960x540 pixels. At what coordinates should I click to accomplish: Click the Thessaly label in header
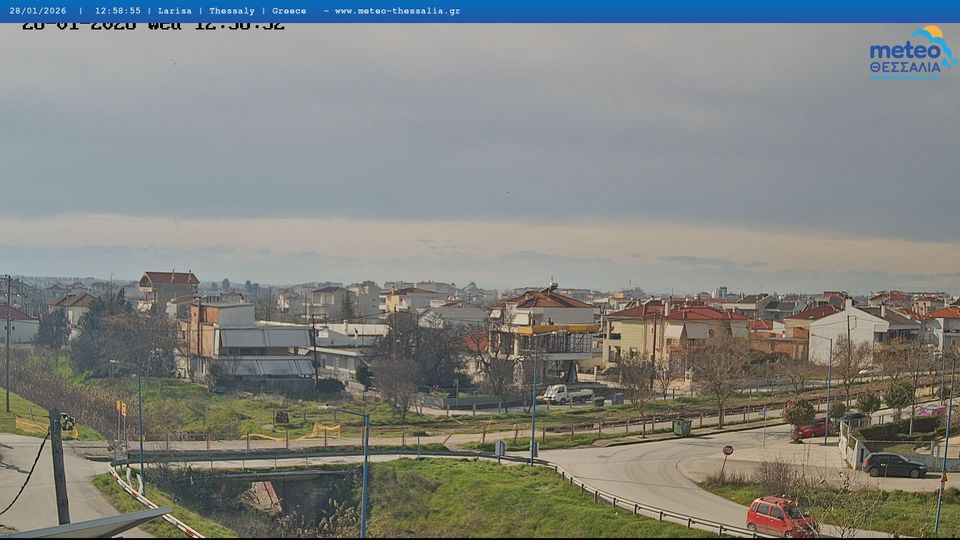coord(233,11)
